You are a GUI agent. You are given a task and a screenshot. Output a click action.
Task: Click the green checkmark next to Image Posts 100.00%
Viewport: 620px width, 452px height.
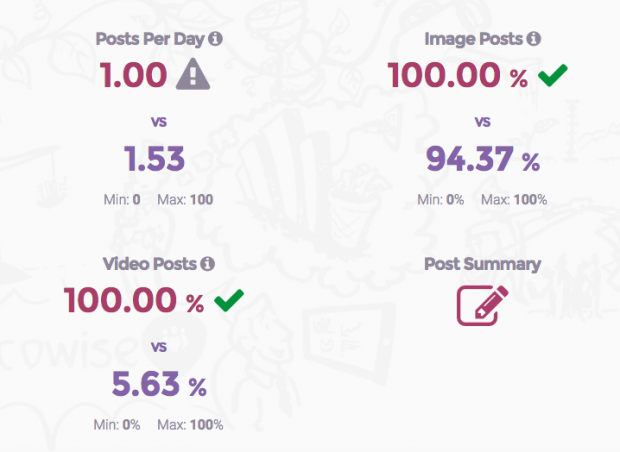coord(553,75)
